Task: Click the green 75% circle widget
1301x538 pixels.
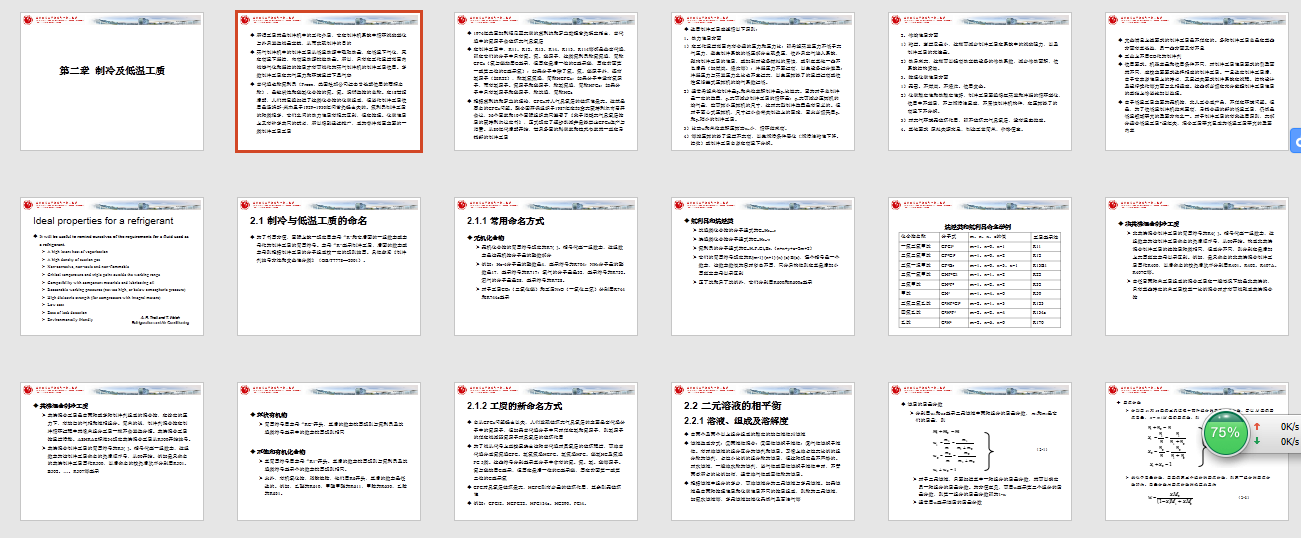Action: point(1225,433)
